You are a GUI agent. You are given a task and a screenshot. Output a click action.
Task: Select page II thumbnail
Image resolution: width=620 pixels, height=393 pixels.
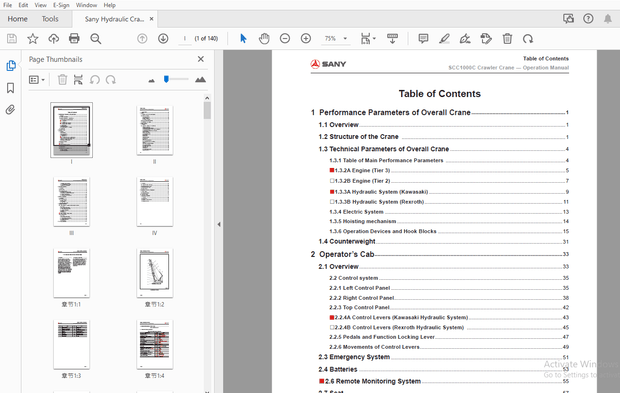click(x=155, y=130)
